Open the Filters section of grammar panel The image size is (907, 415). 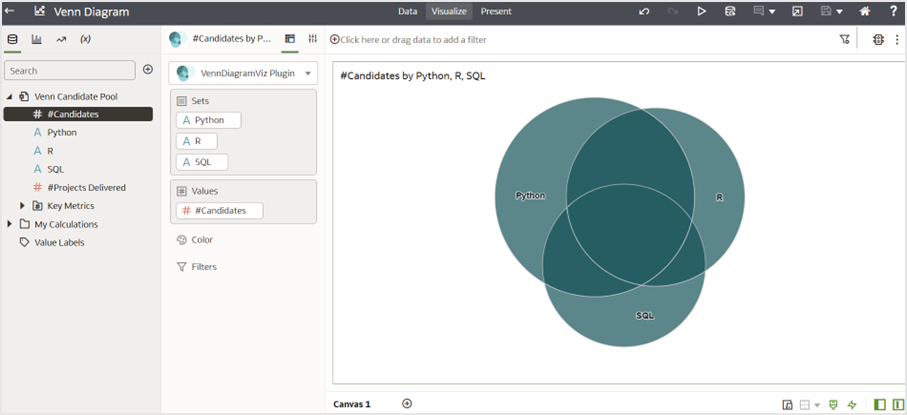[x=197, y=267]
